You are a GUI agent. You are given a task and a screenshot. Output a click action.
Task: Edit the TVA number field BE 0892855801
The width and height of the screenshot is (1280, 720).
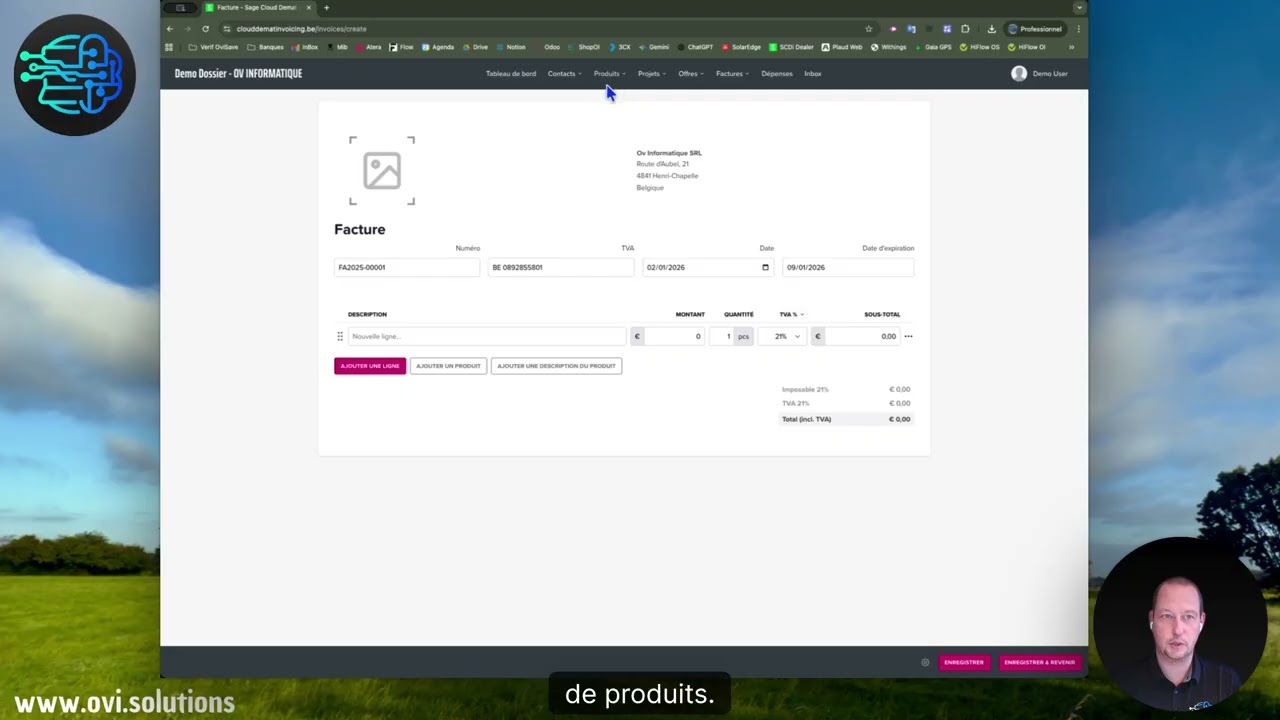tap(560, 267)
